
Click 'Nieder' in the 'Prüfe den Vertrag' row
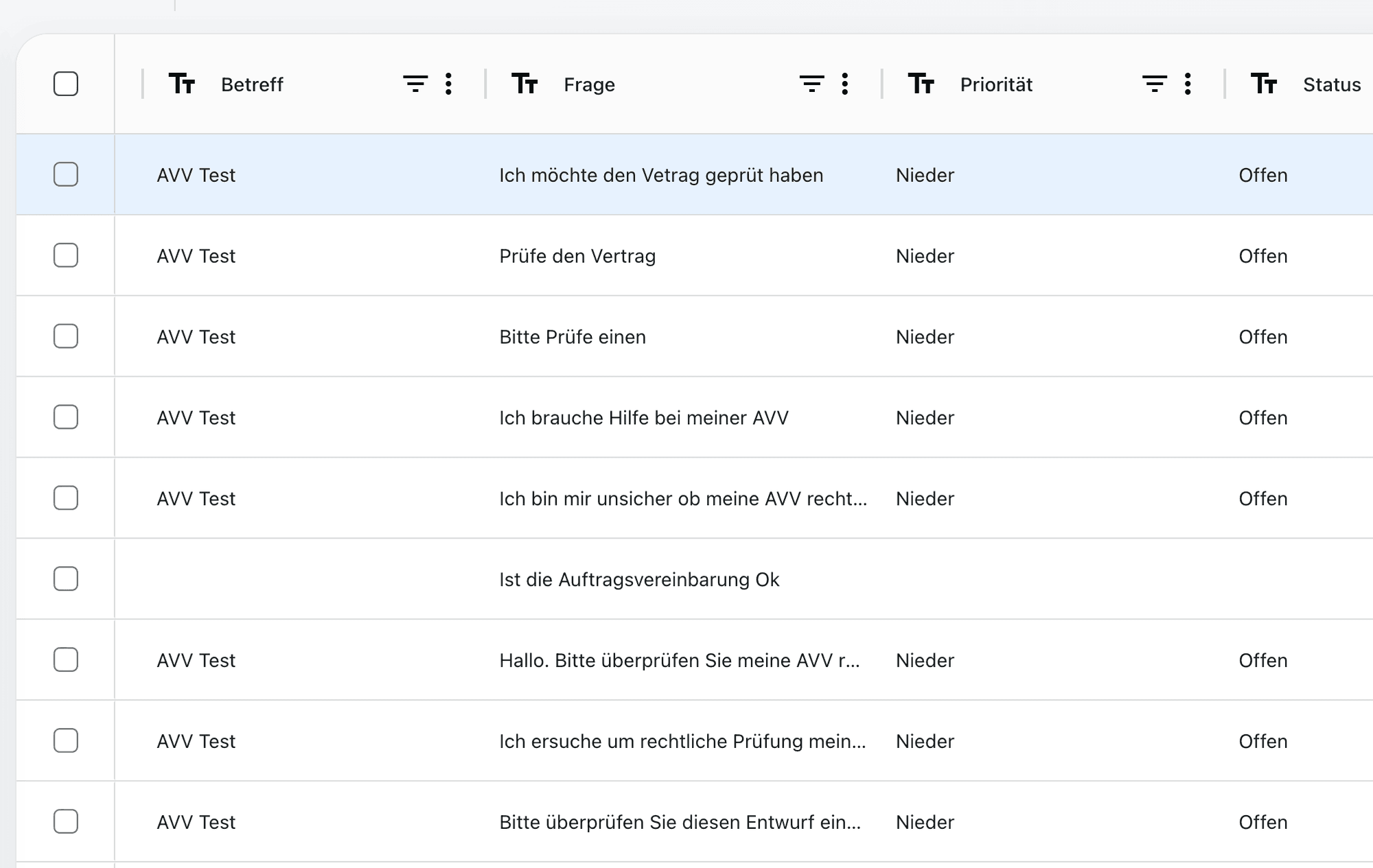point(925,256)
